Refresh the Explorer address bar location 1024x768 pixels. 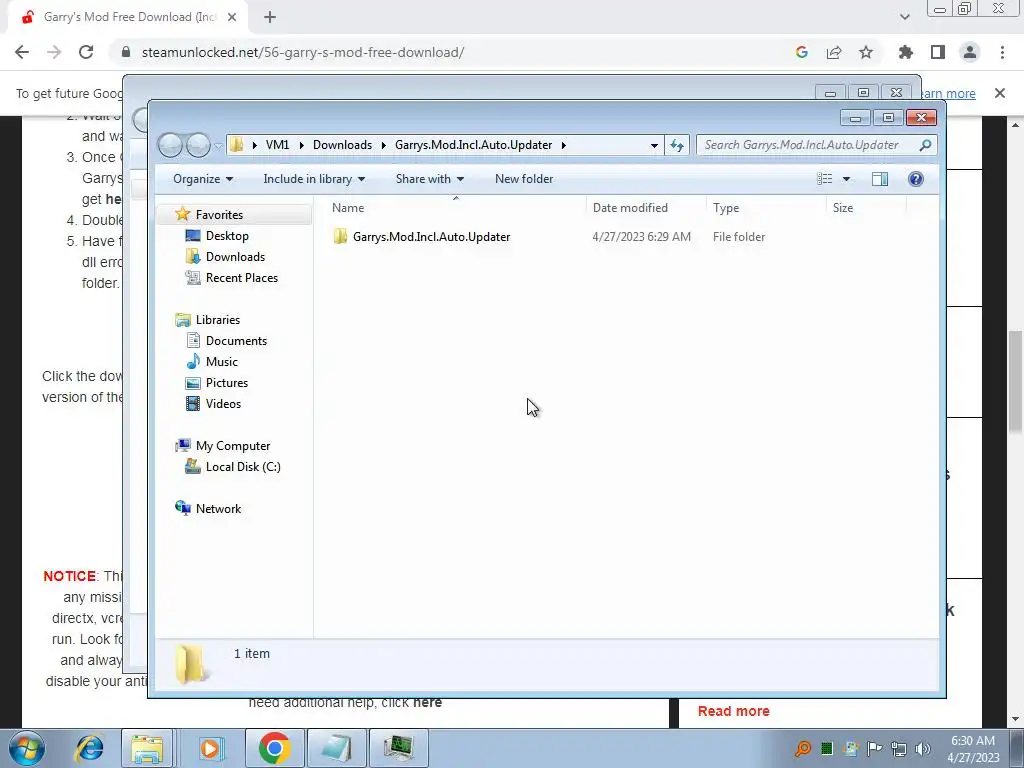pyautogui.click(x=677, y=145)
